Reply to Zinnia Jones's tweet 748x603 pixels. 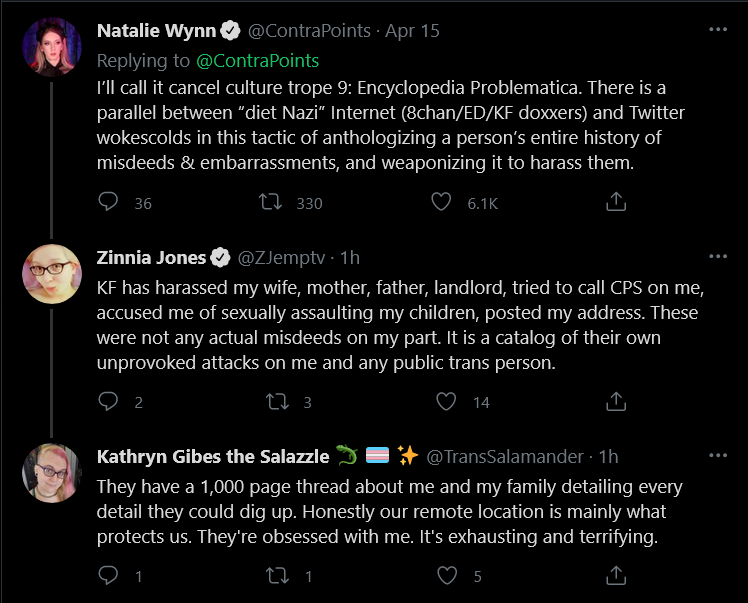[109, 402]
